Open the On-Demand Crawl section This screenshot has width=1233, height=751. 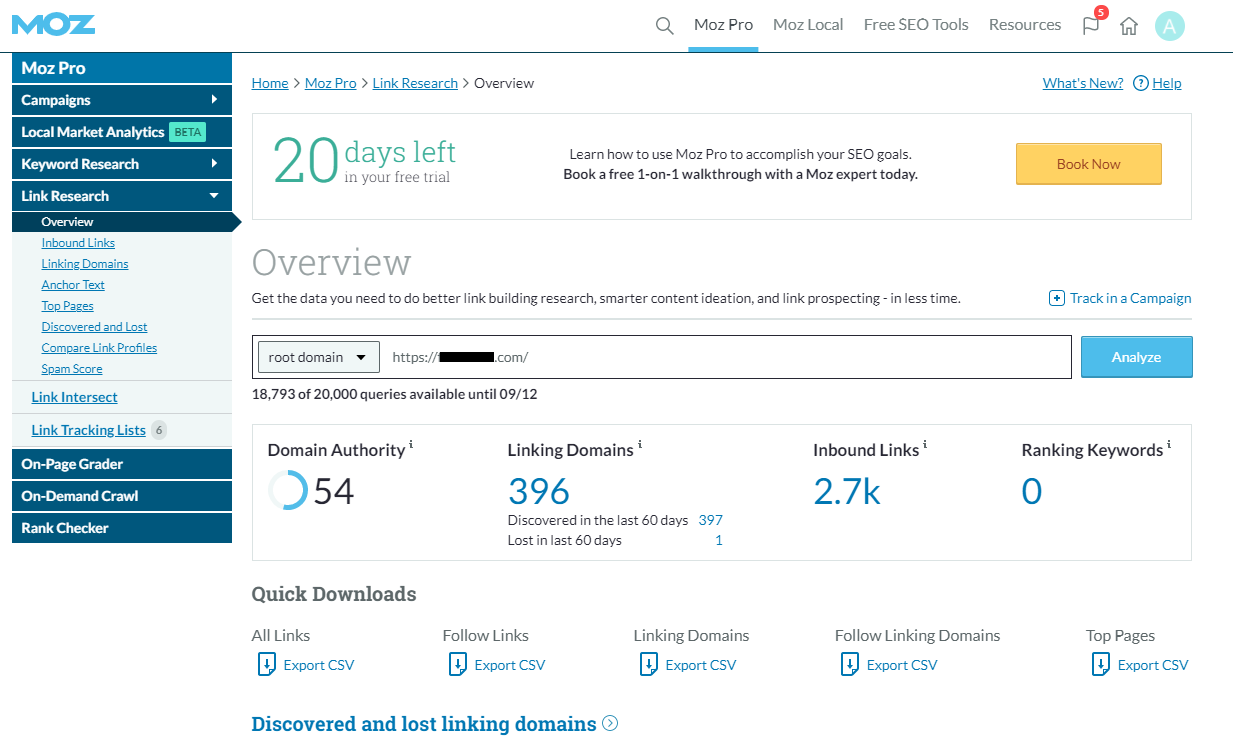122,496
